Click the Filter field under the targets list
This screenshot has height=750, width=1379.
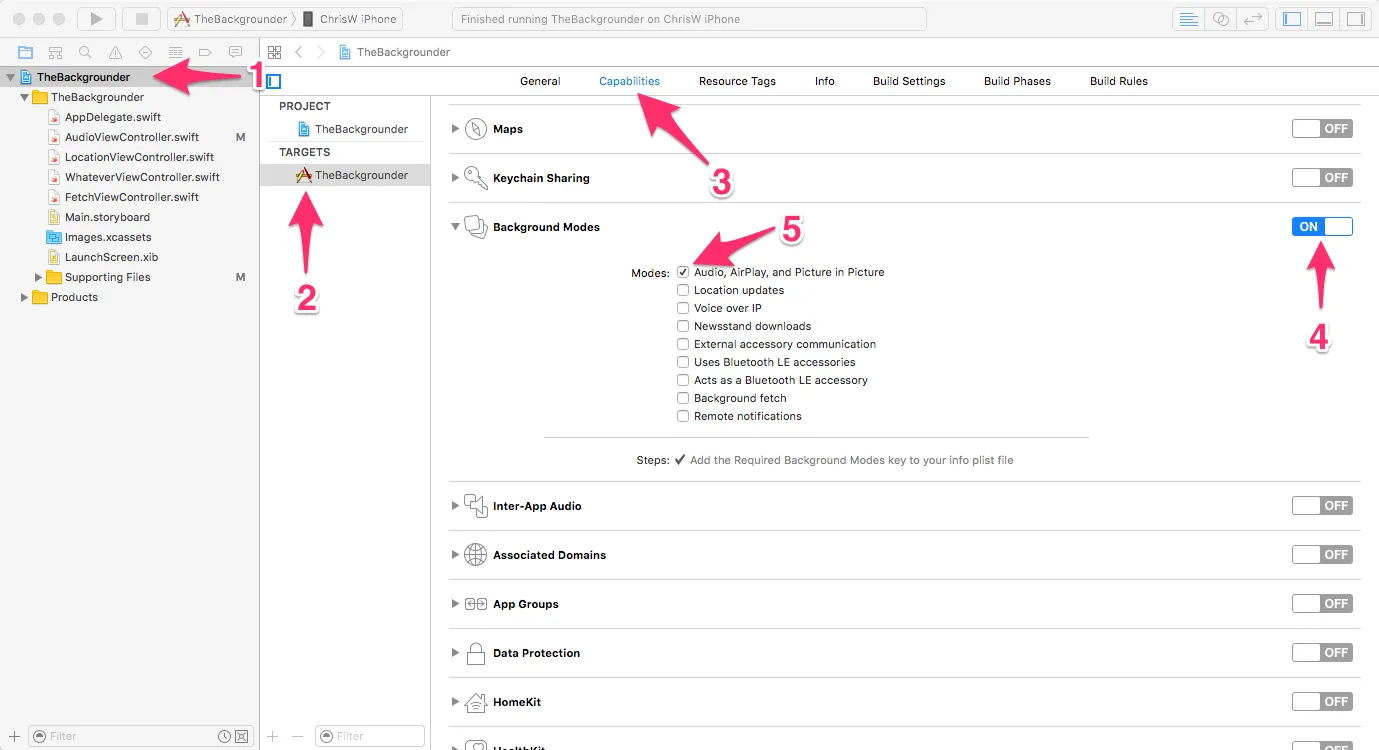pyautogui.click(x=370, y=736)
